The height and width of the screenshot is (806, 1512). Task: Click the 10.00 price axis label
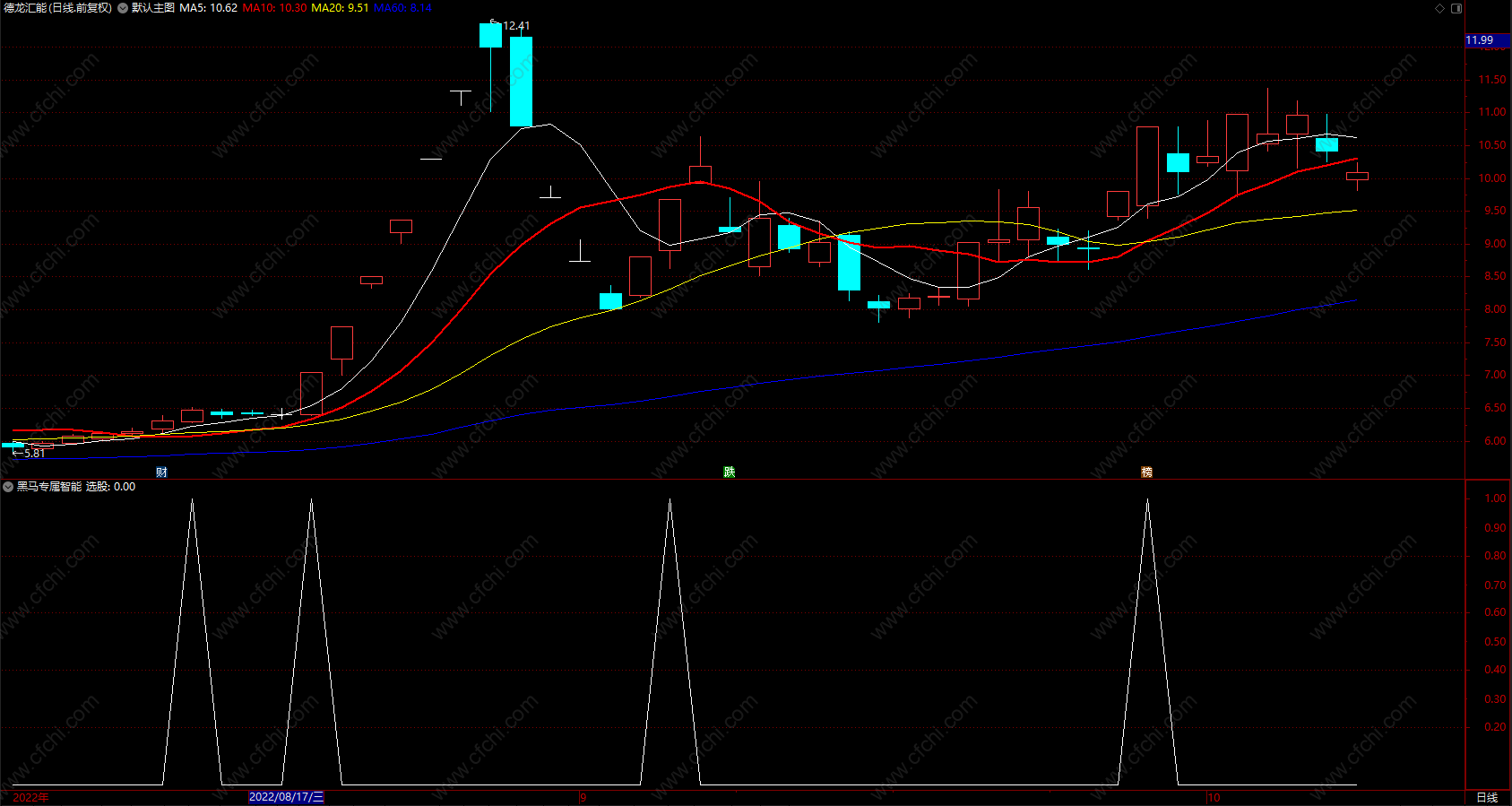(1492, 178)
